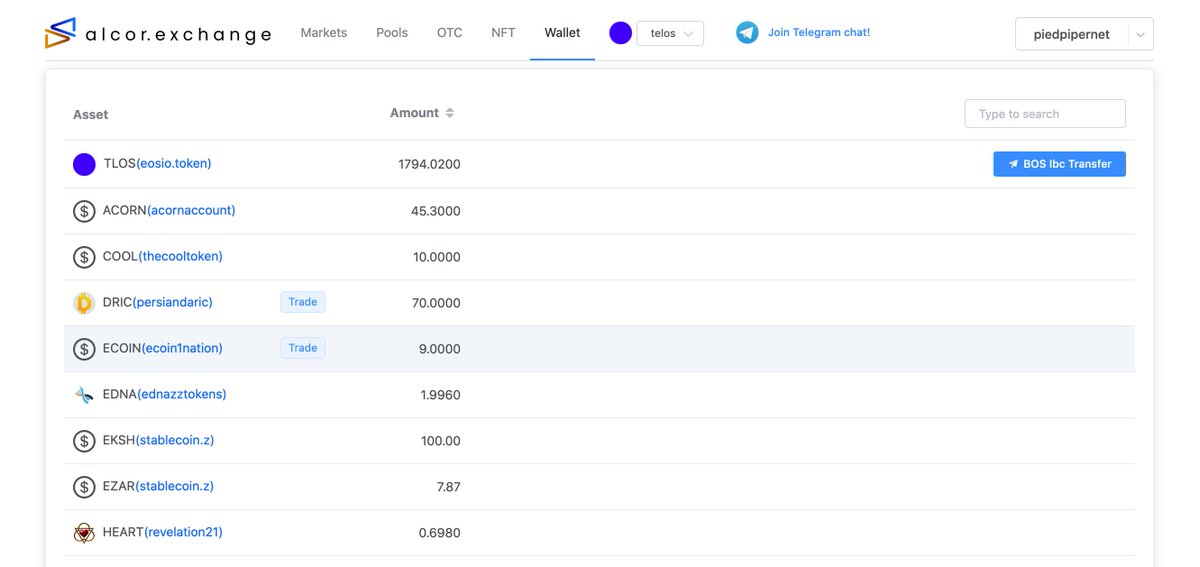The height and width of the screenshot is (567, 1200).
Task: Open the Pools tab
Action: pos(392,33)
